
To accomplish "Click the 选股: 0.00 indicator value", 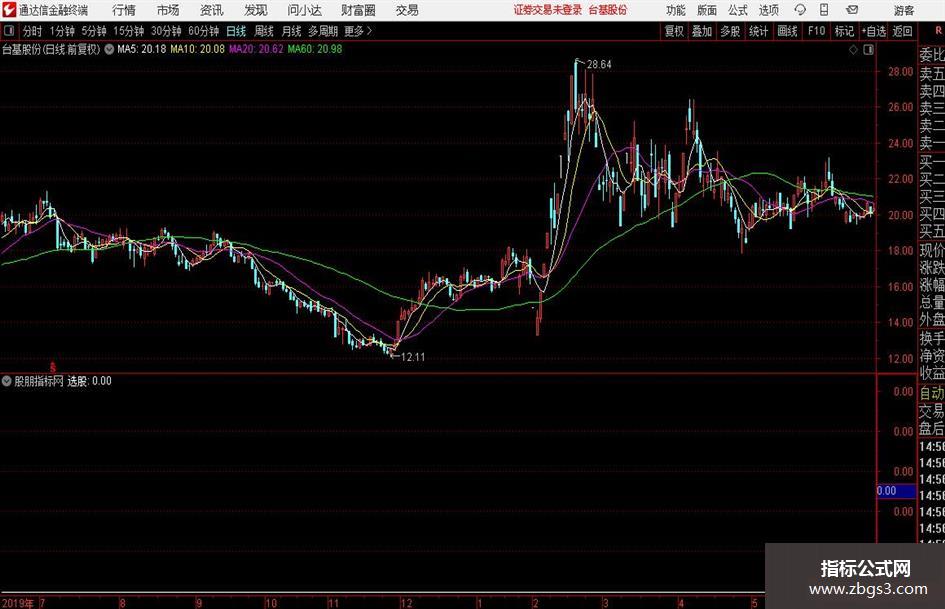I will point(89,381).
